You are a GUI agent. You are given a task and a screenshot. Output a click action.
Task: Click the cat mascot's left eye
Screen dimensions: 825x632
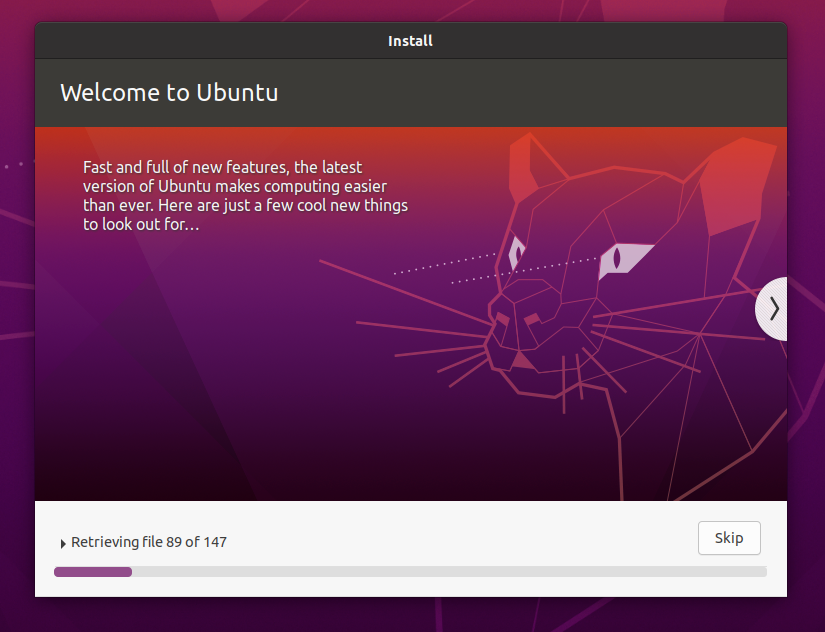[x=516, y=251]
